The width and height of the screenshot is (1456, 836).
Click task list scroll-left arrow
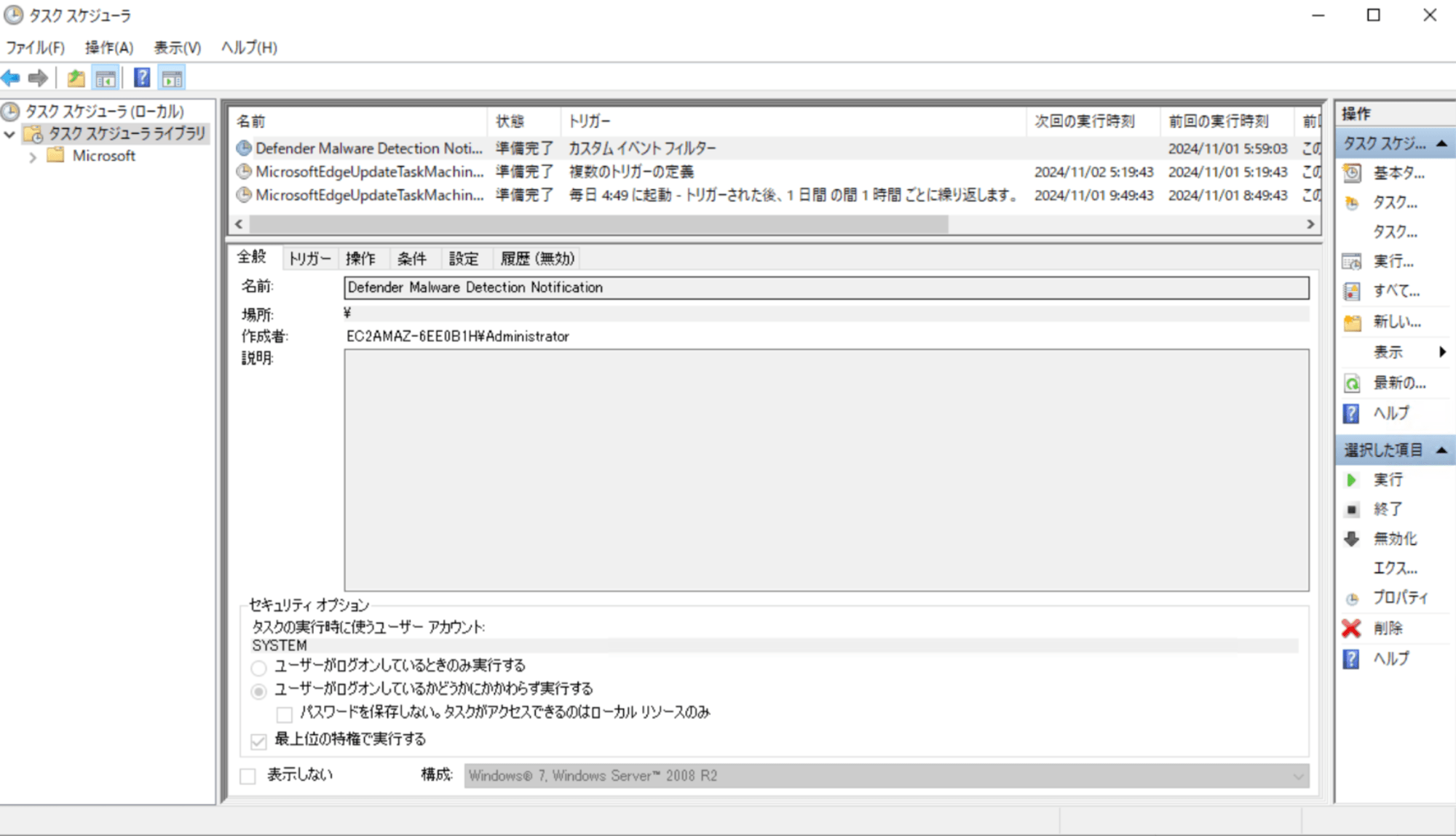(239, 224)
